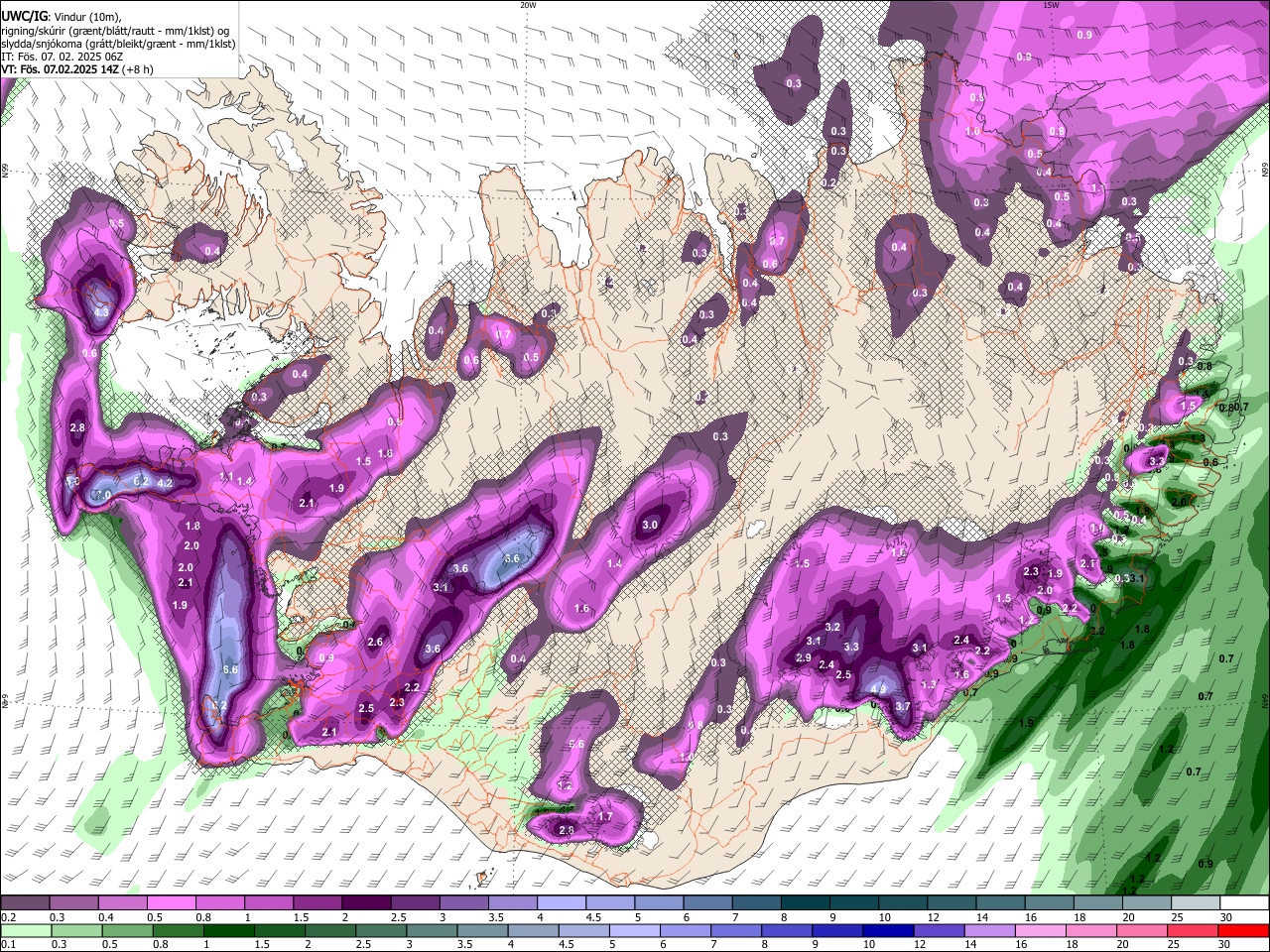The width and height of the screenshot is (1270, 952).
Task: Click the legend label 0.2 in the snow scale
Action: tap(8, 917)
